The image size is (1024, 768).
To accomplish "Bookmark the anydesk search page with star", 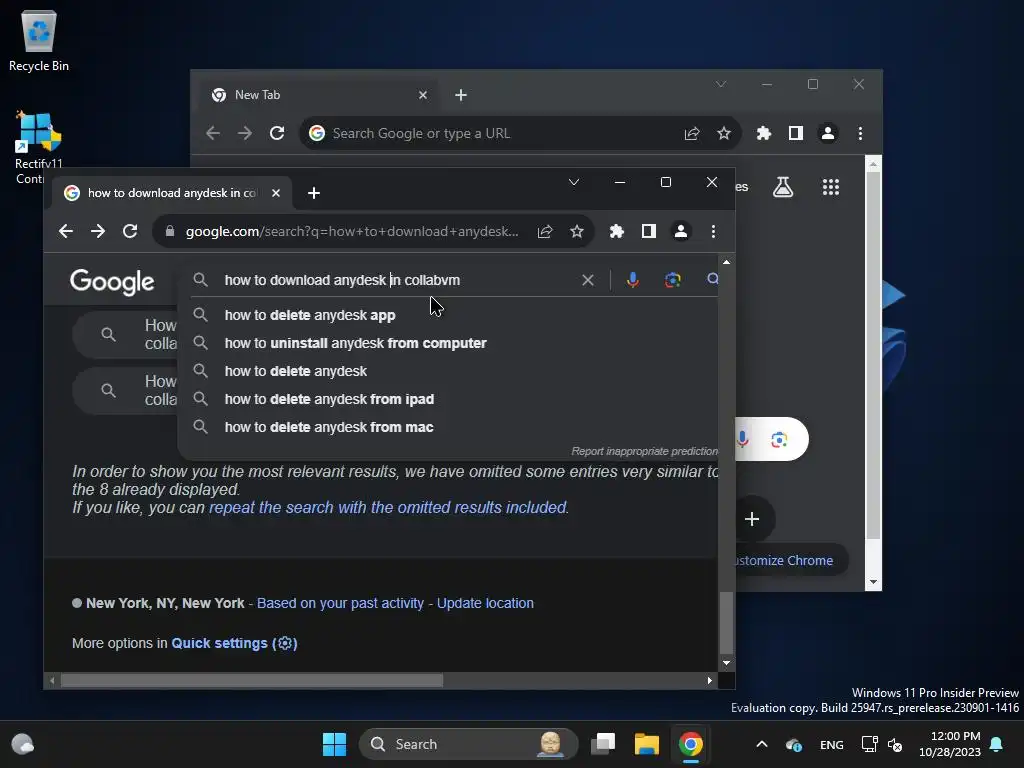I will [x=577, y=231].
